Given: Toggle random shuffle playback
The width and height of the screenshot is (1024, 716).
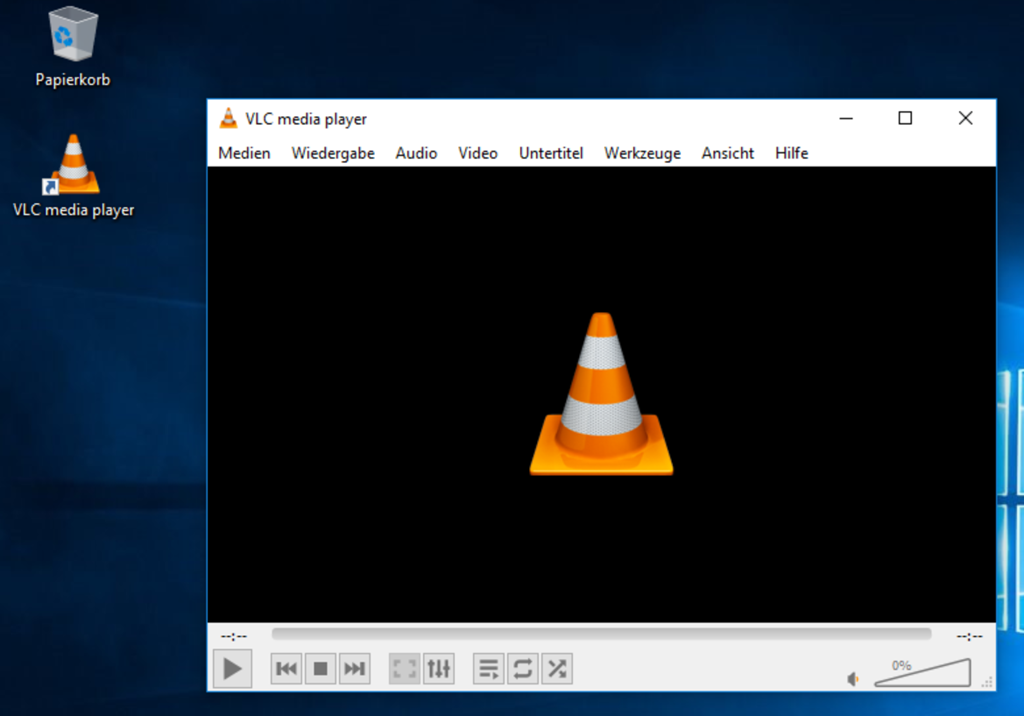Looking at the screenshot, I should pyautogui.click(x=556, y=669).
